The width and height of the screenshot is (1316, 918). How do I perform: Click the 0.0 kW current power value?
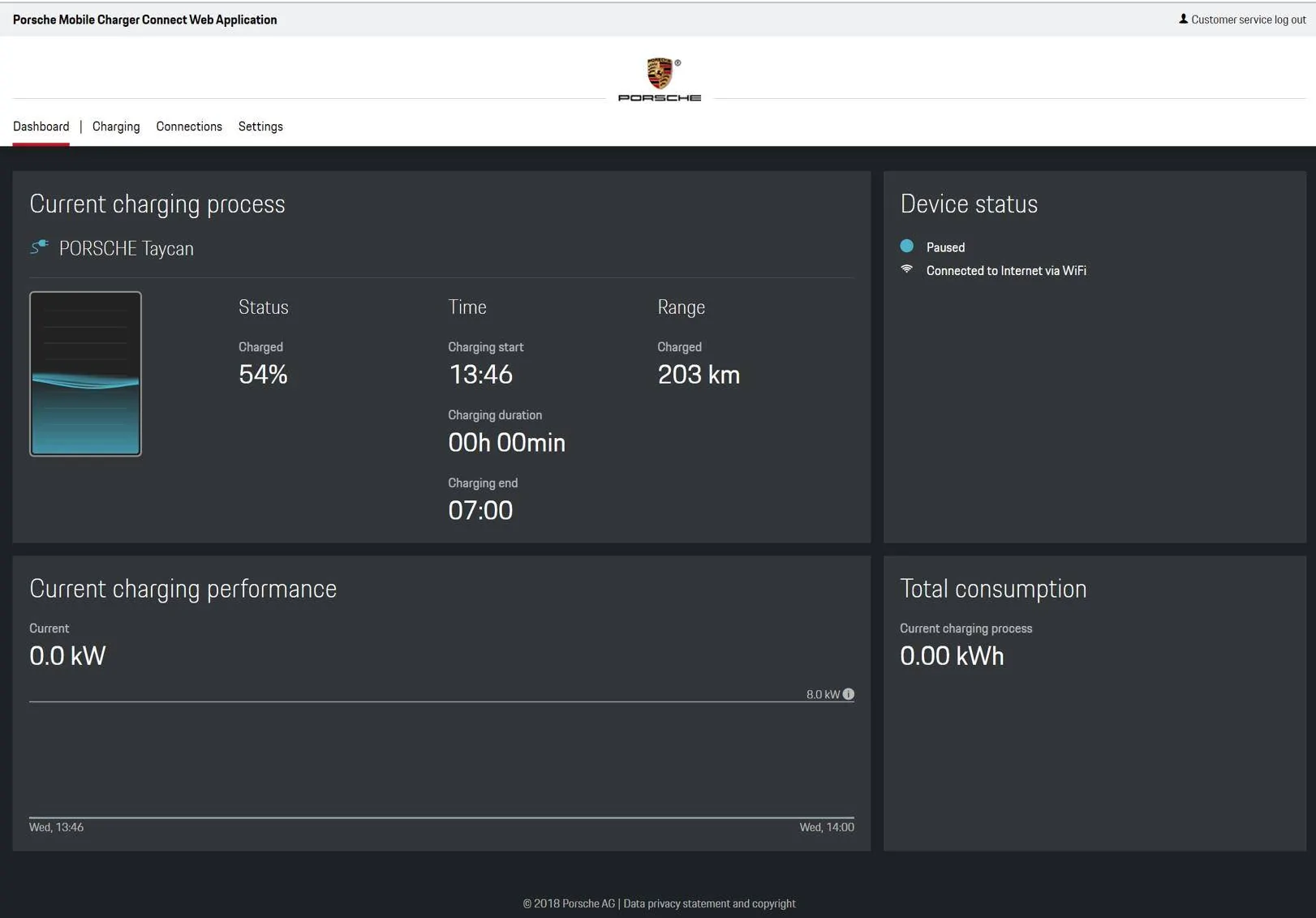67,656
